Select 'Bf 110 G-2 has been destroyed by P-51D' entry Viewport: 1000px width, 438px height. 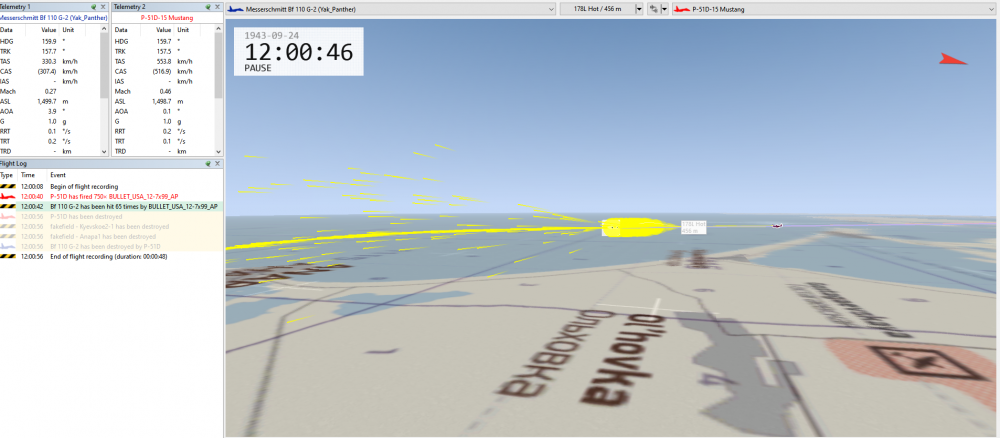pos(112,246)
